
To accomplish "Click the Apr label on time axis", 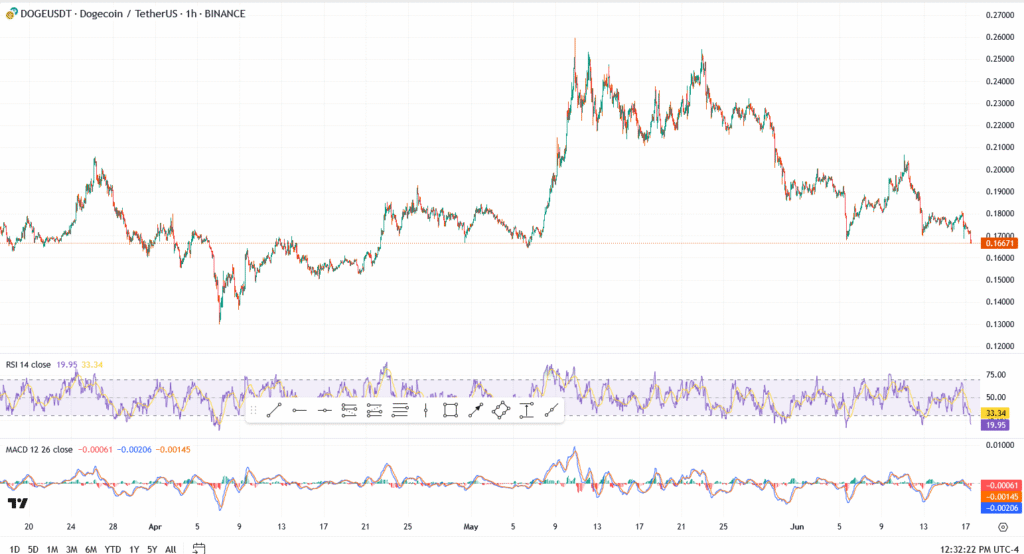I will [x=155, y=527].
